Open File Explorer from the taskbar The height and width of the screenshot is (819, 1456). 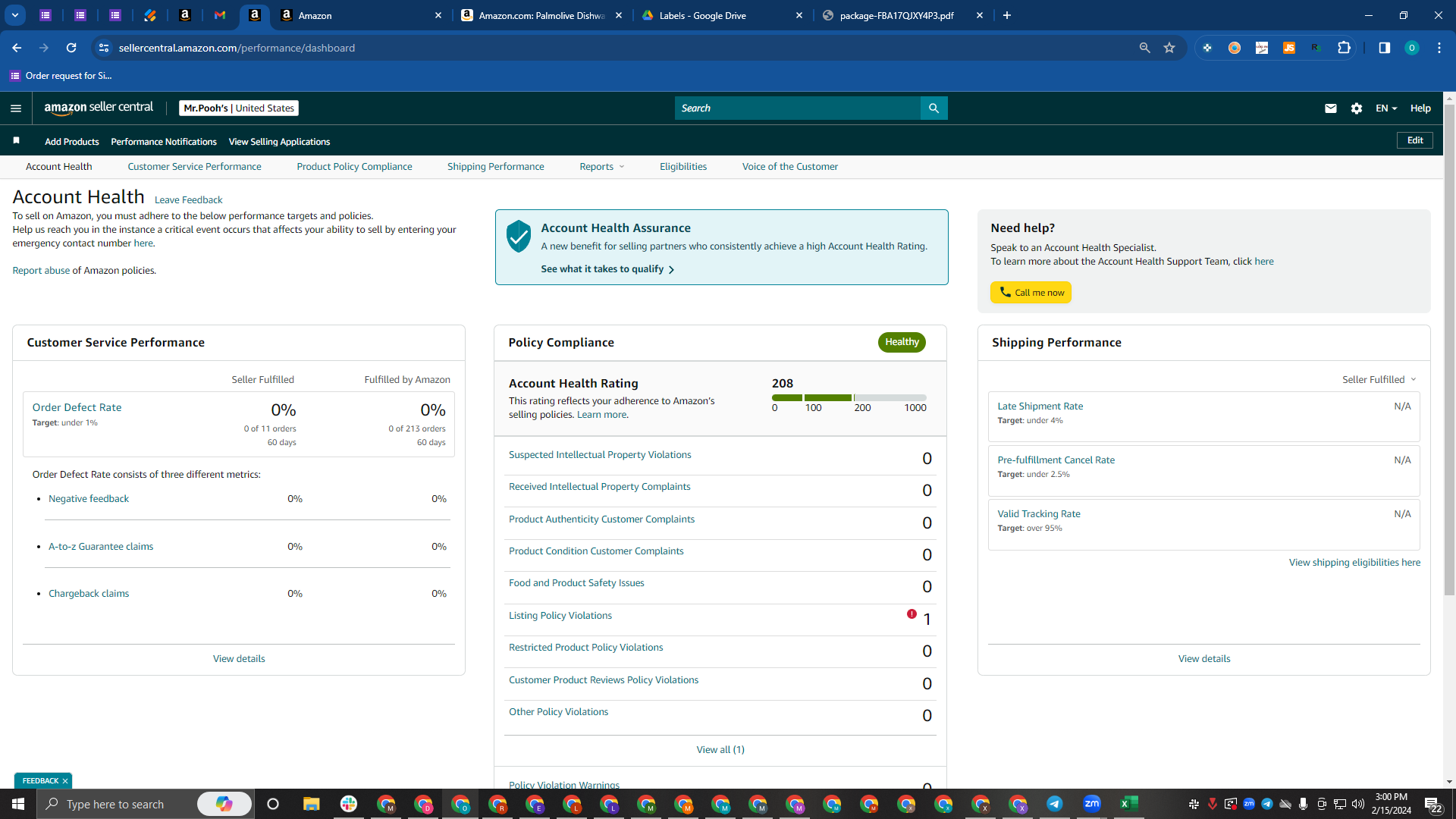(311, 804)
